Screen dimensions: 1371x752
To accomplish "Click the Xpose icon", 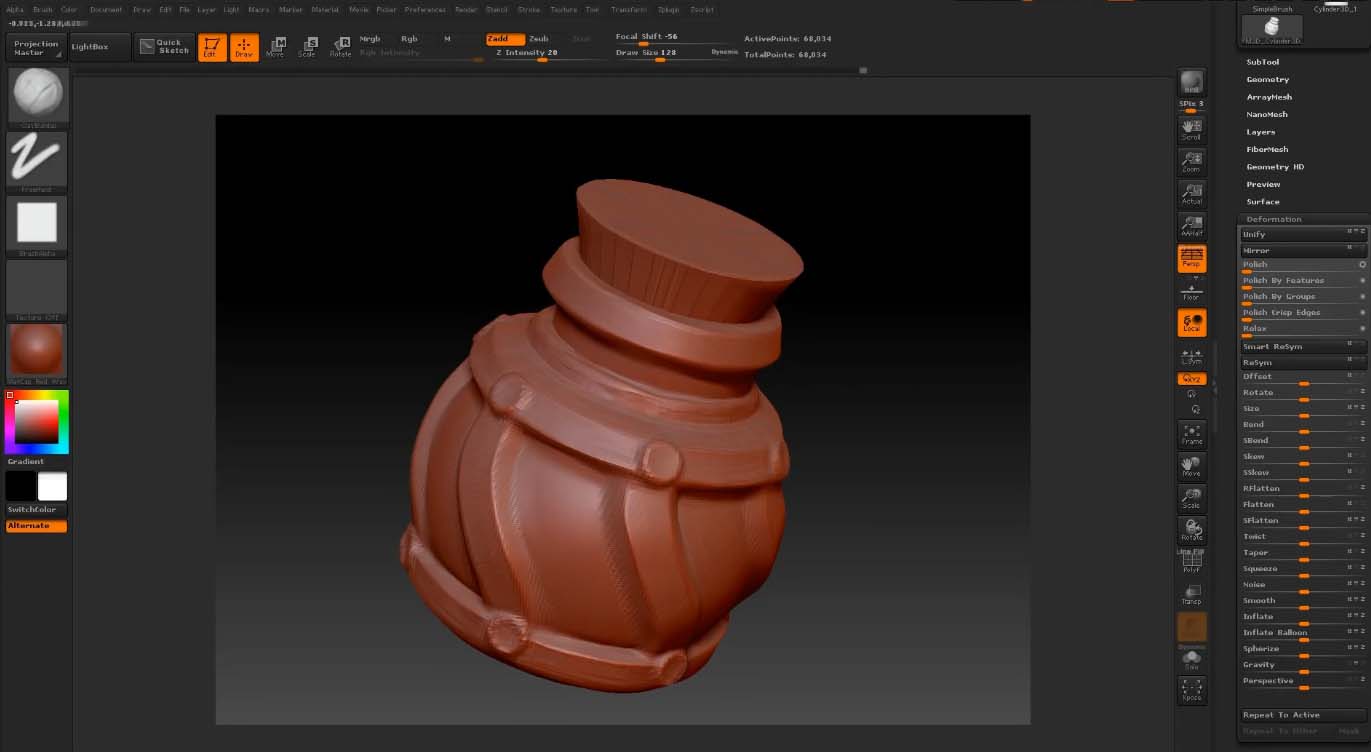I will click(x=1191, y=690).
